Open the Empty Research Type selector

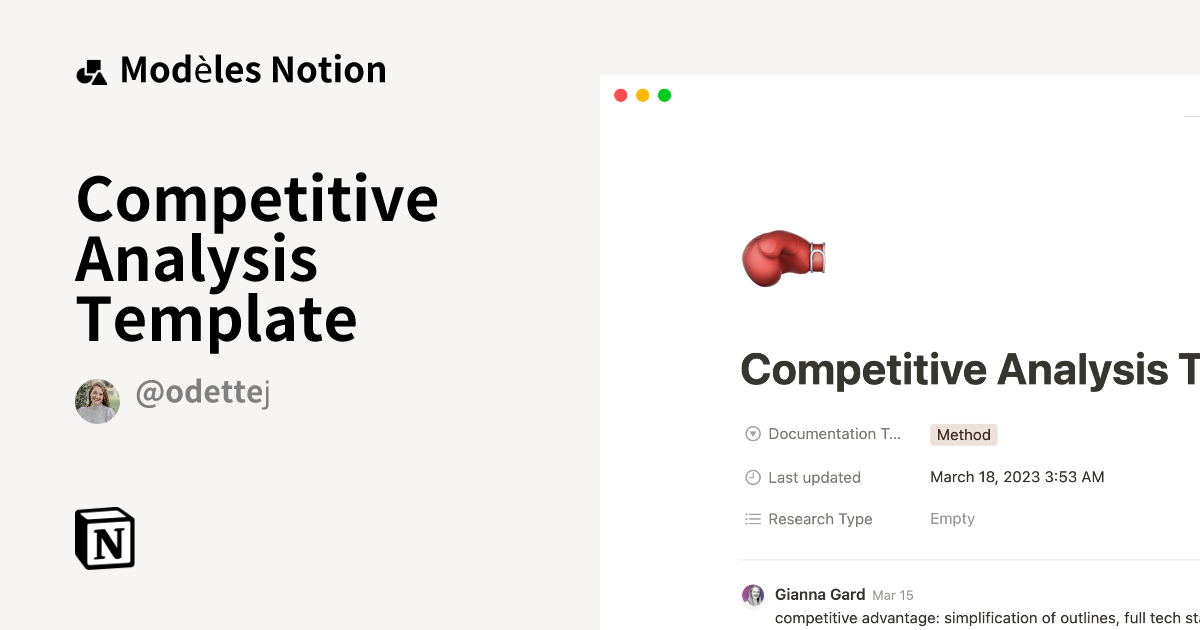point(952,518)
